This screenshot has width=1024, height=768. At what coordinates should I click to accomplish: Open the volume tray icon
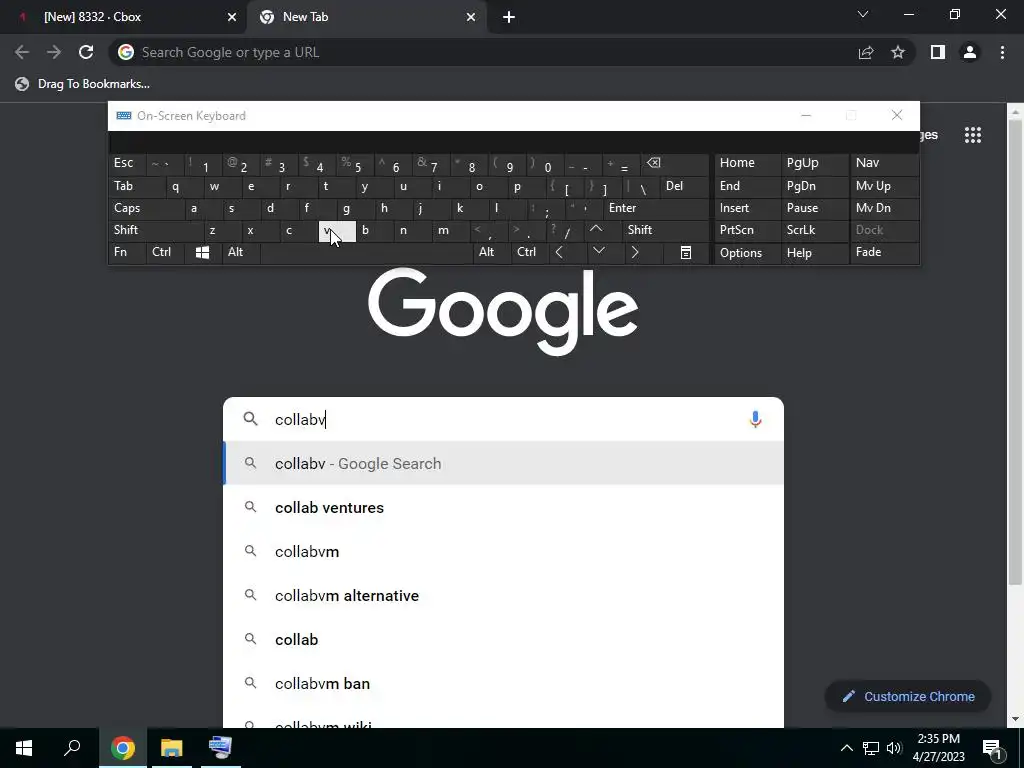pyautogui.click(x=894, y=748)
